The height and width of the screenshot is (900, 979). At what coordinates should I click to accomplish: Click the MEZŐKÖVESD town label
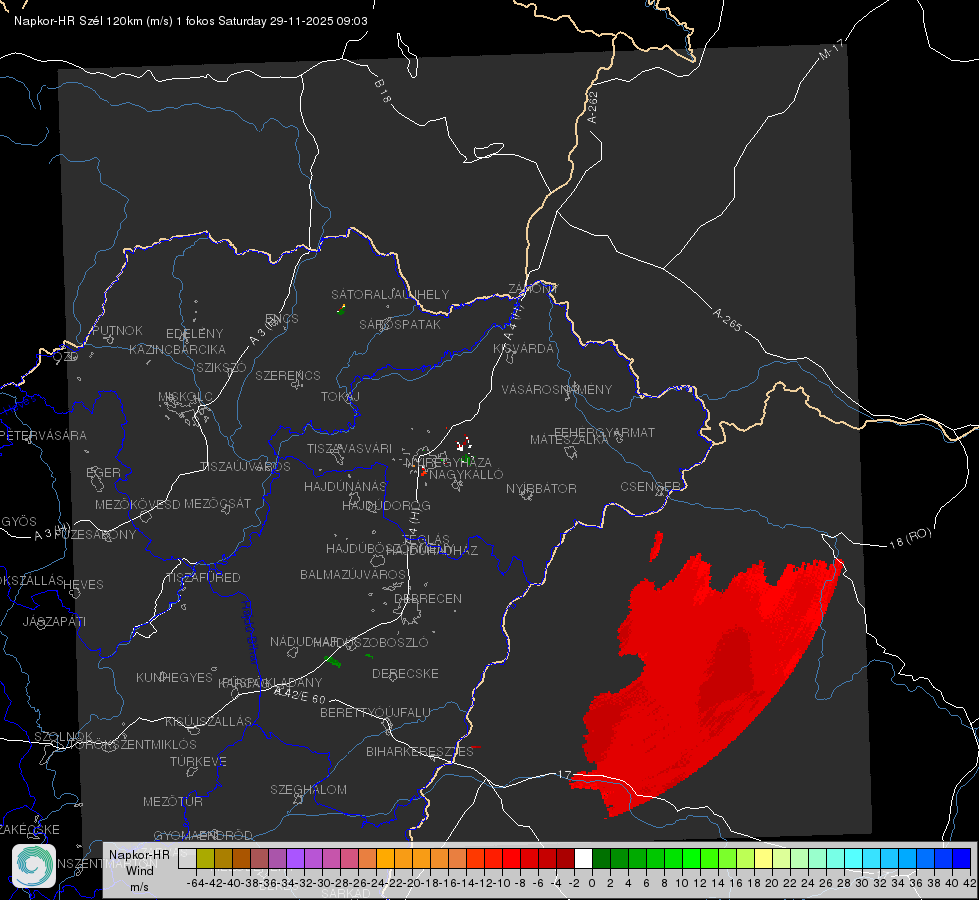(138, 504)
